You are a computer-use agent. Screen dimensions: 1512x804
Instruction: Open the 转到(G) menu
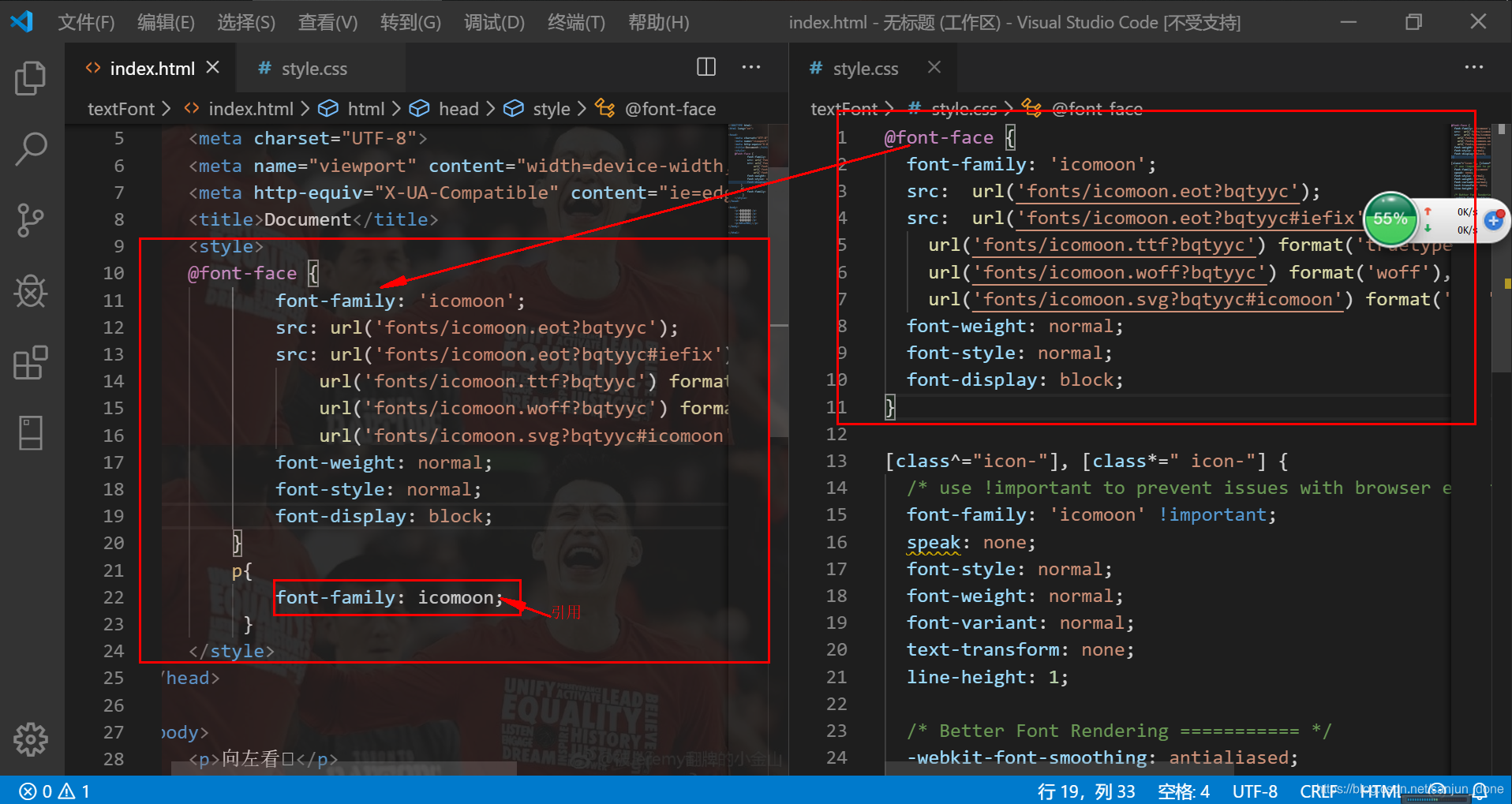pyautogui.click(x=410, y=22)
